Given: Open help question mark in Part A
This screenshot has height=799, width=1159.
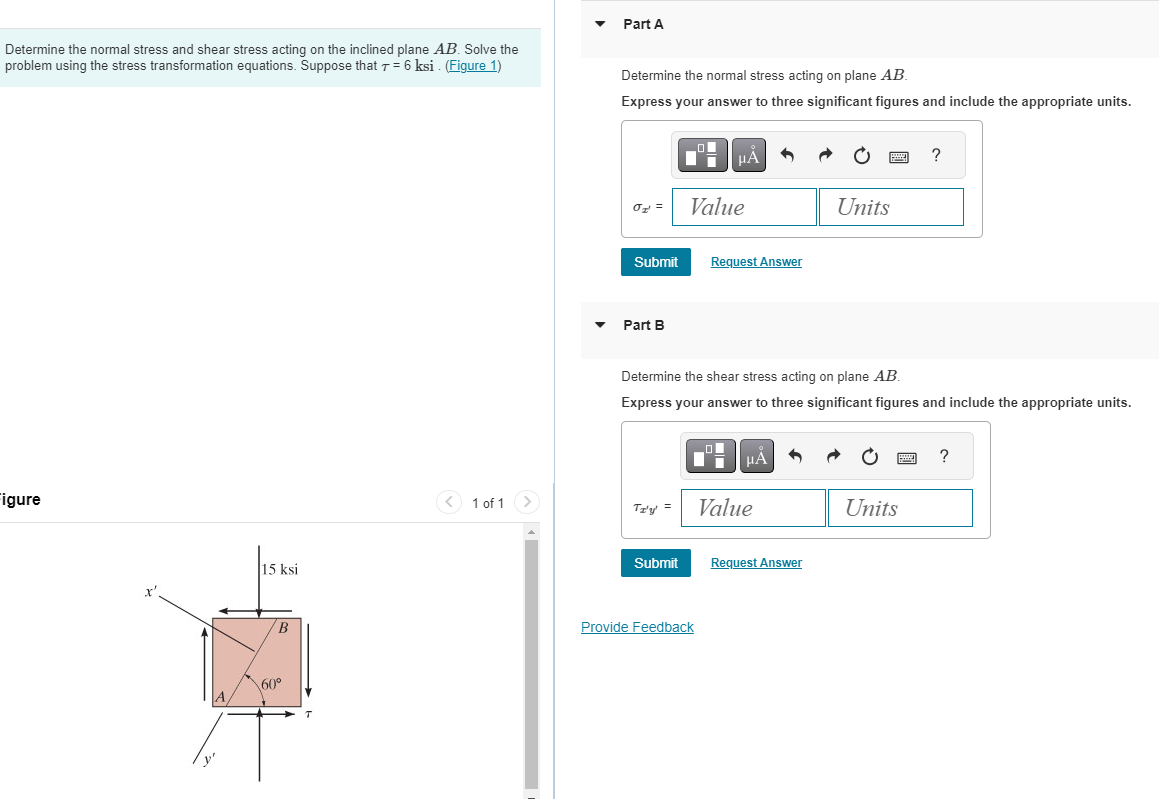Looking at the screenshot, I should coord(937,155).
